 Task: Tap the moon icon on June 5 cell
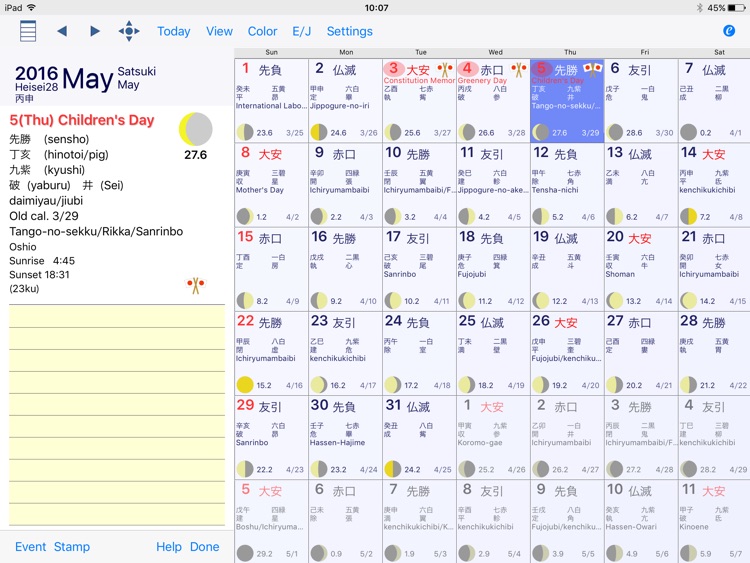click(x=245, y=553)
